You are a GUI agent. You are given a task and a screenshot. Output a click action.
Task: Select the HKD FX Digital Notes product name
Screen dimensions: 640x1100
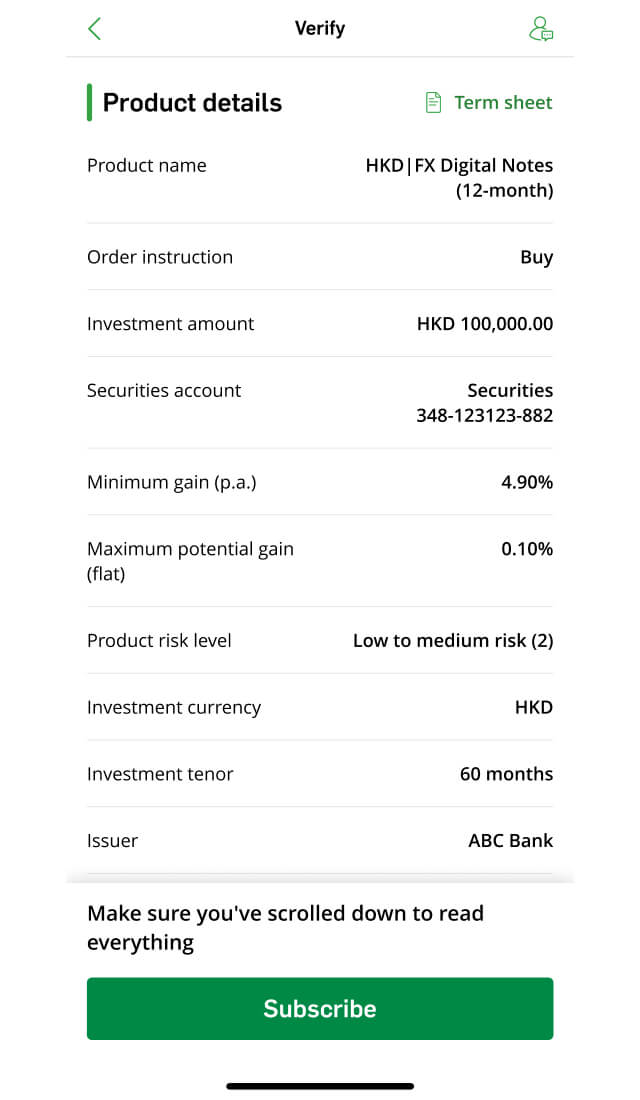coord(459,177)
